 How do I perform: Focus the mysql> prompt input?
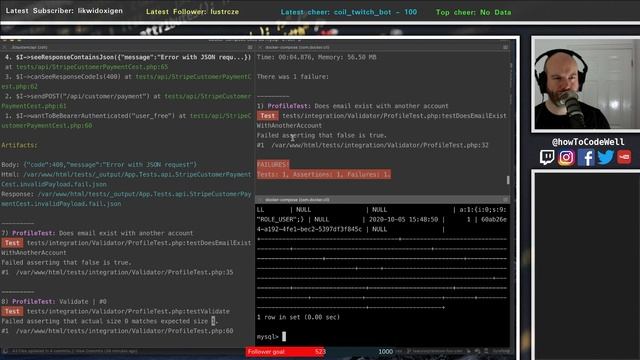(284, 336)
